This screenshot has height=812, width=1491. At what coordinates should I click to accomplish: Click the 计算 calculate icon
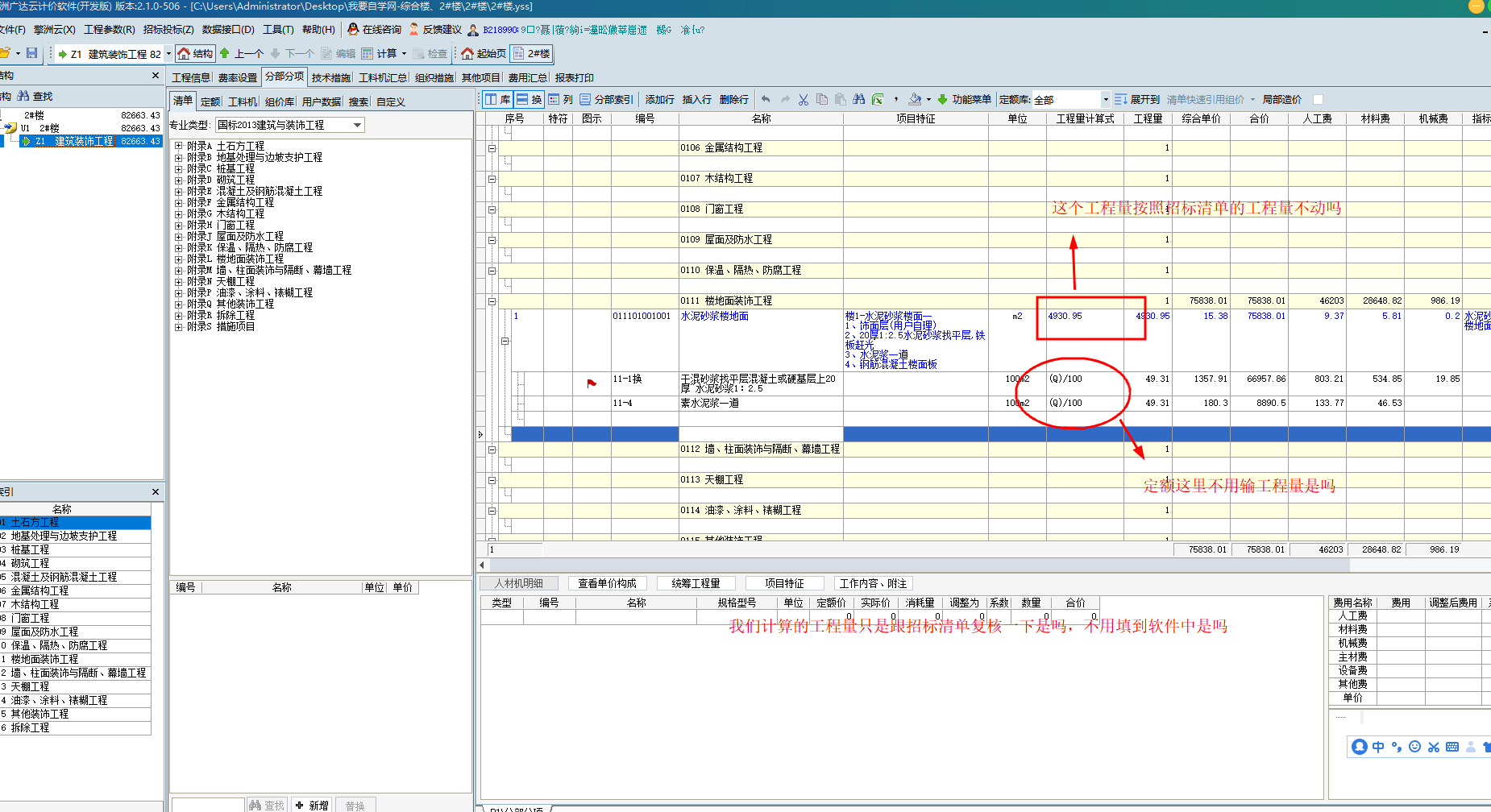coord(368,54)
